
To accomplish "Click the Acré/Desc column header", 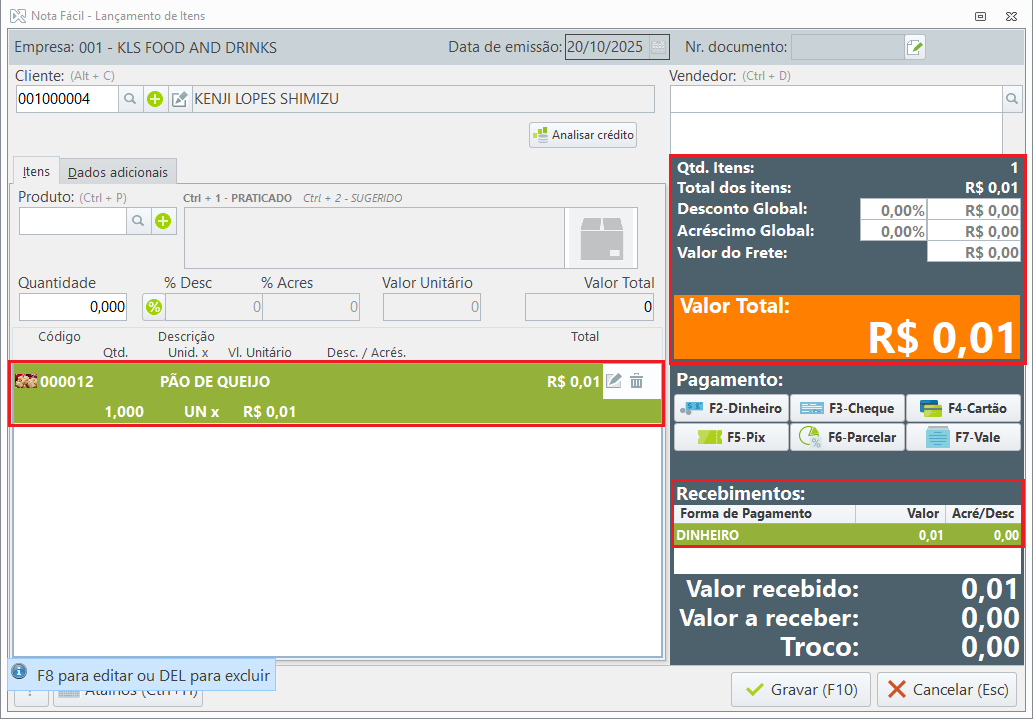I will coord(983,513).
